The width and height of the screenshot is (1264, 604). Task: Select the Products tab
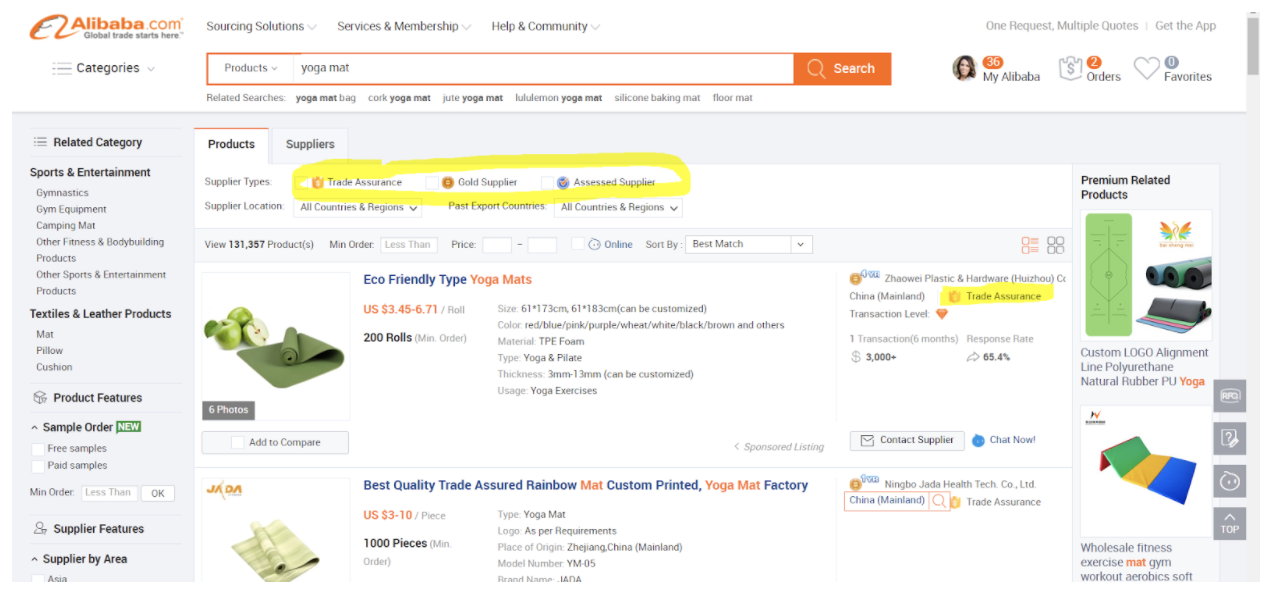[x=231, y=144]
